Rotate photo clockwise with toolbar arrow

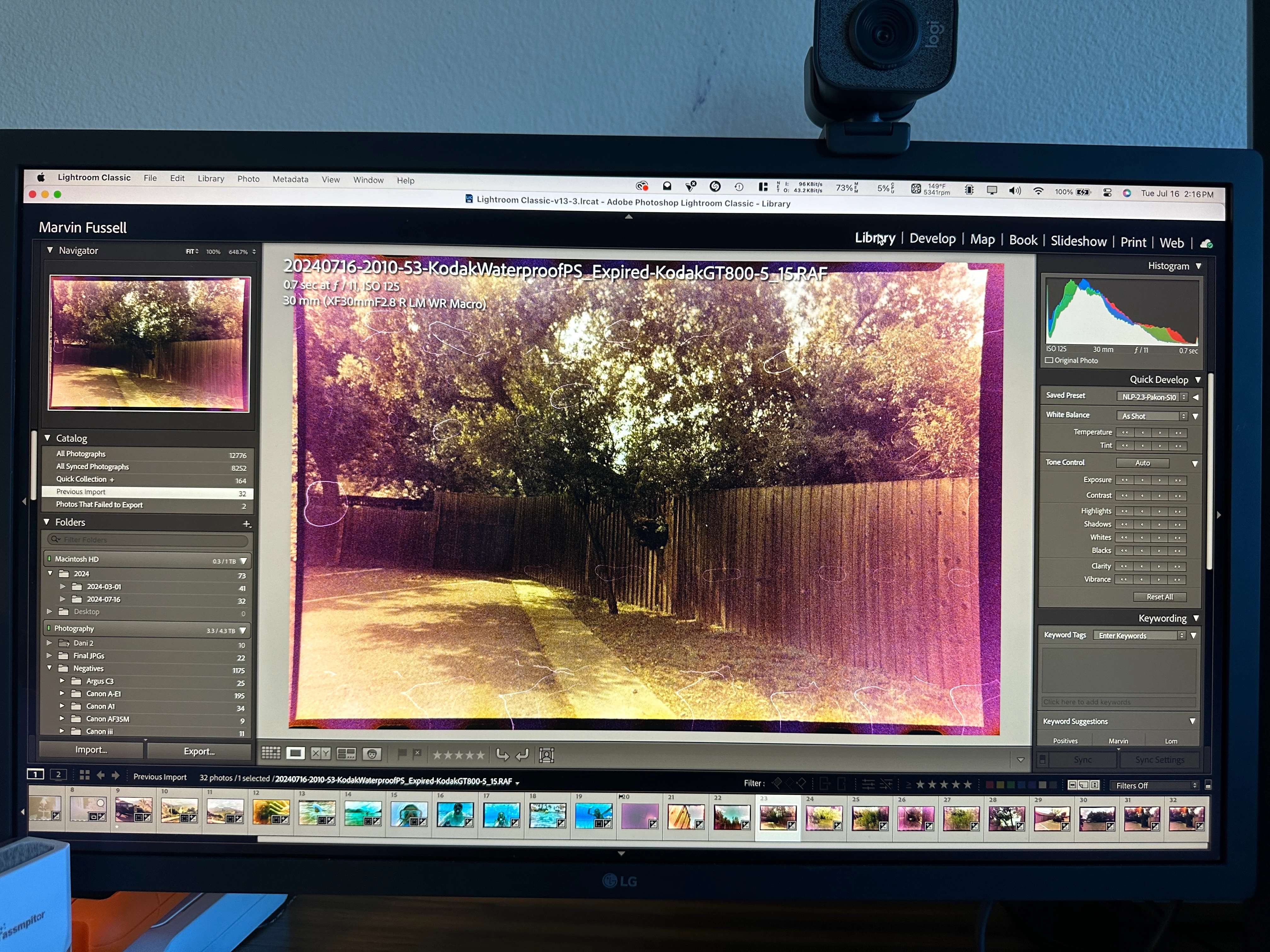coord(523,755)
